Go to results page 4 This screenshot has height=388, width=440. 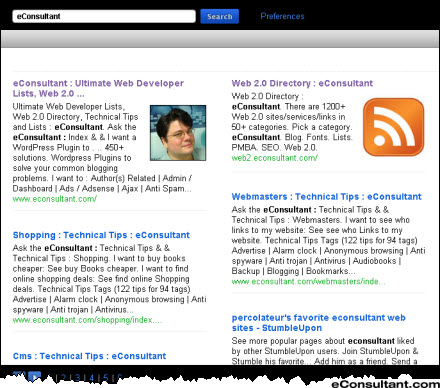click(x=92, y=378)
